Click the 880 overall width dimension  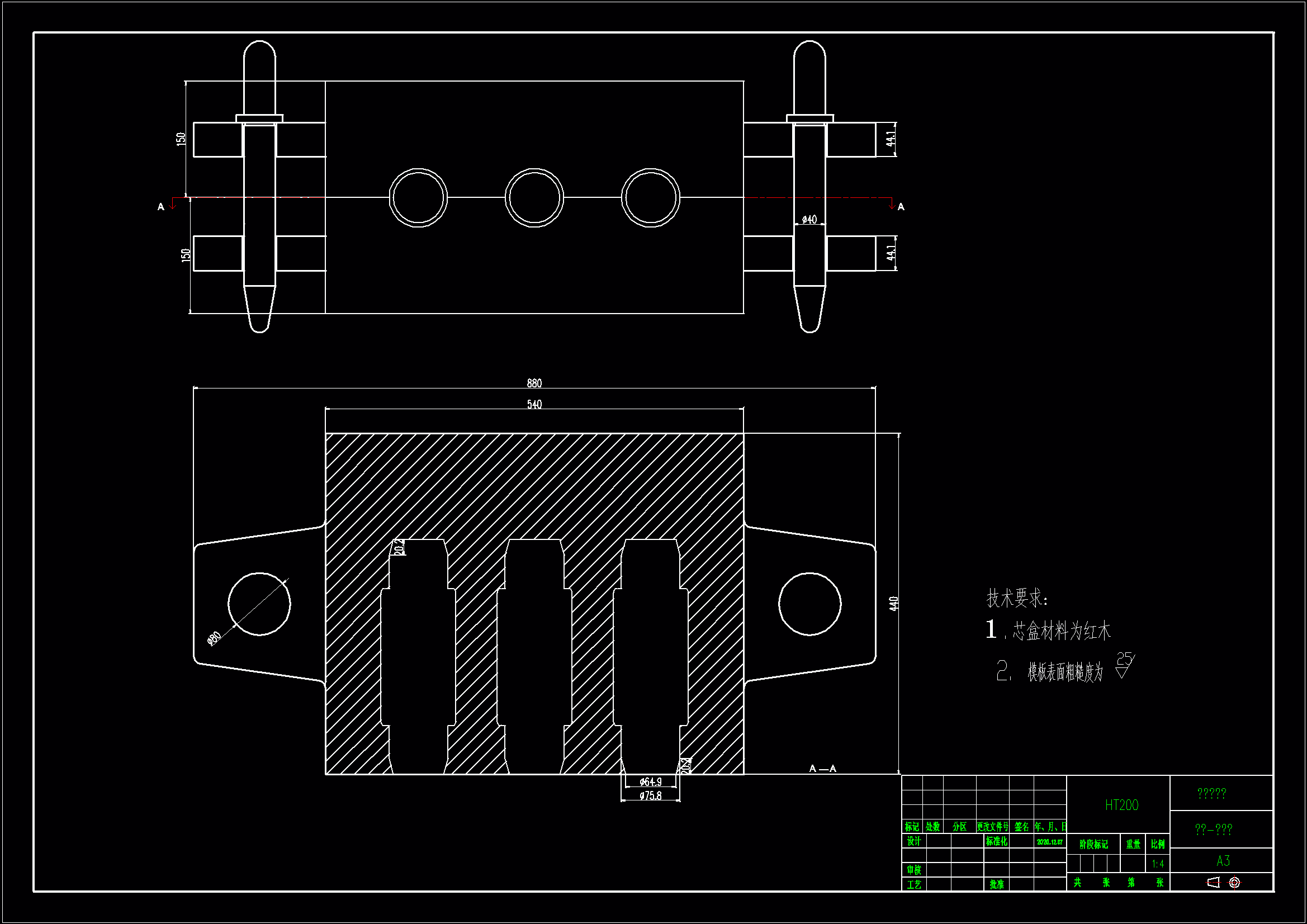534,383
